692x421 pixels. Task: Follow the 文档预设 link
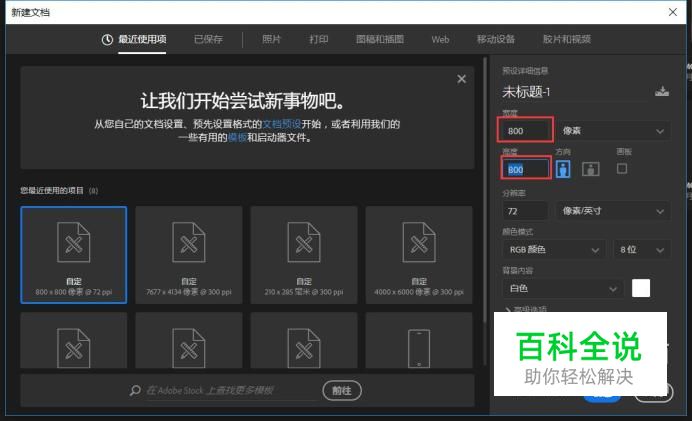click(282, 124)
